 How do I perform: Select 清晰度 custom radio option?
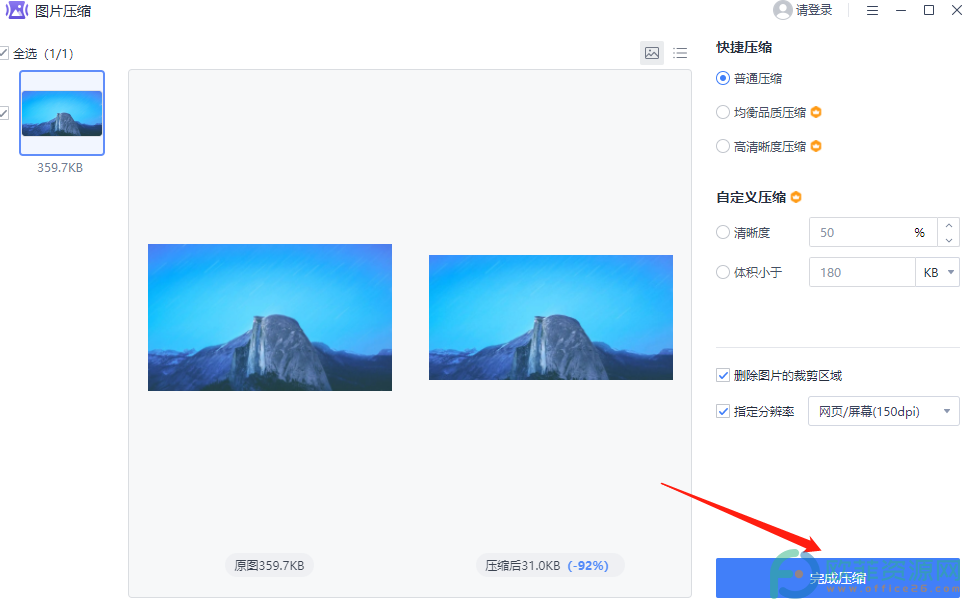[x=723, y=233]
